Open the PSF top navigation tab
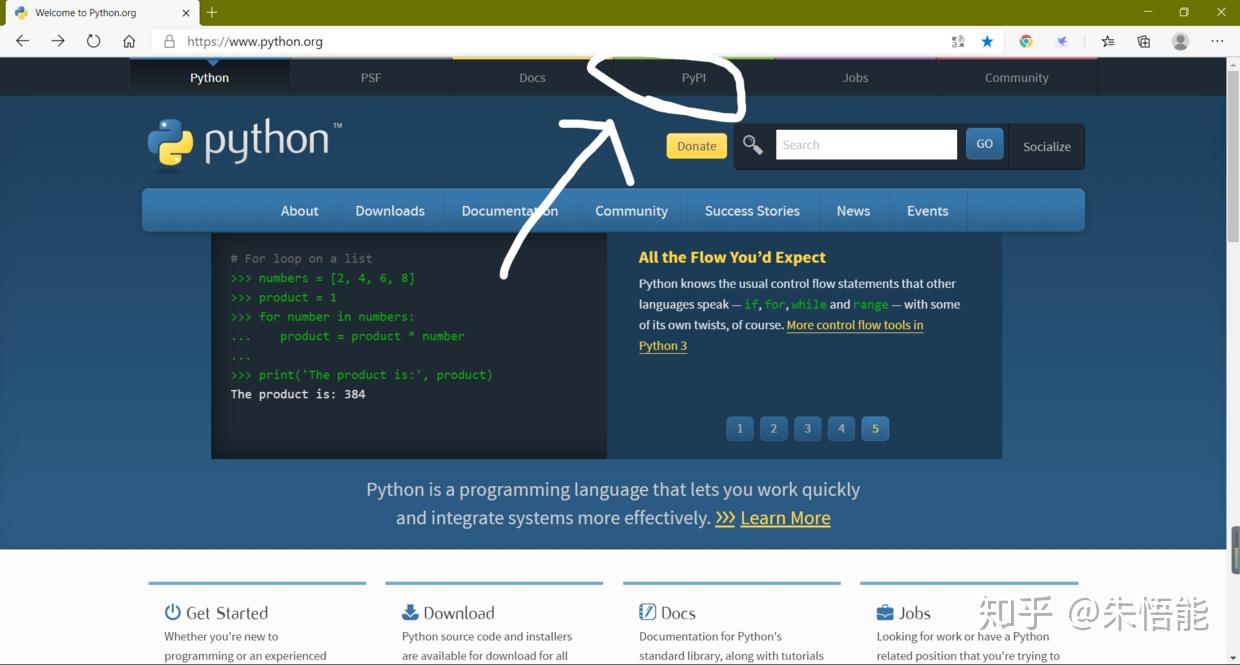Viewport: 1240px width, 665px height. [371, 77]
